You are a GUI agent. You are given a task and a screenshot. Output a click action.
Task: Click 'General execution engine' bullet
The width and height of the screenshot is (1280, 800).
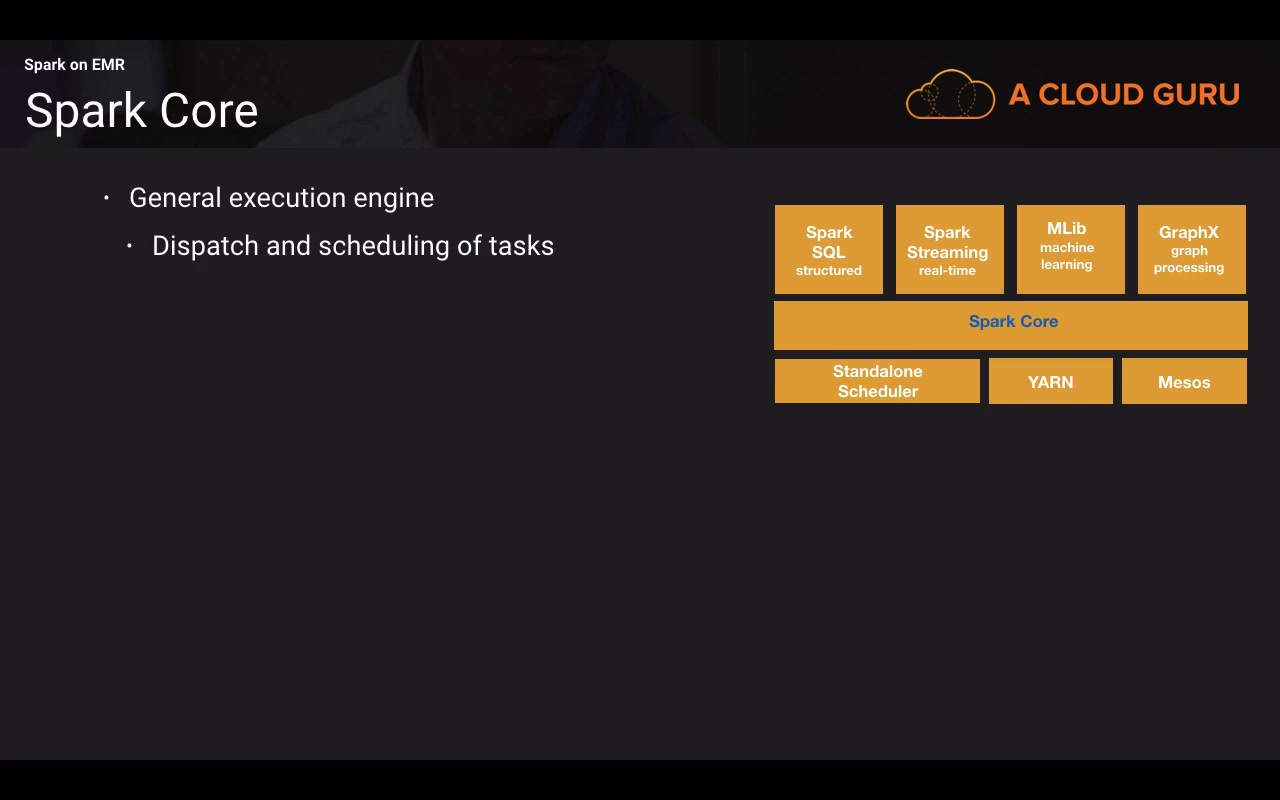pos(281,198)
